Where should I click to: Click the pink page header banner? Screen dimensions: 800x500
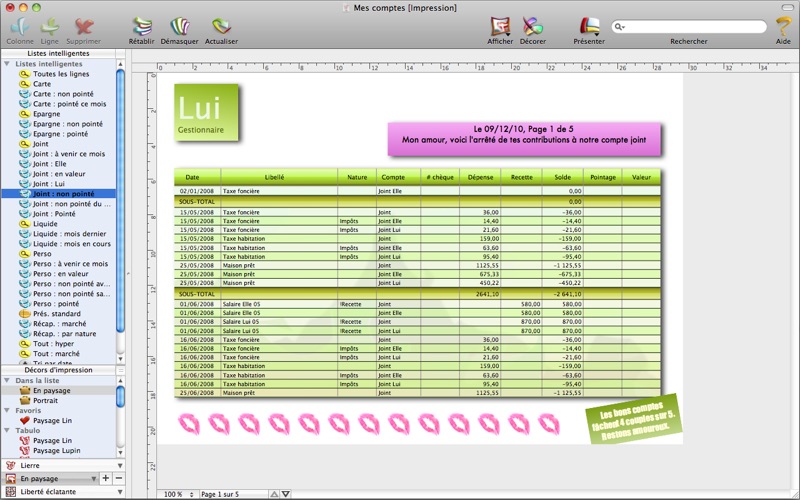(524, 139)
